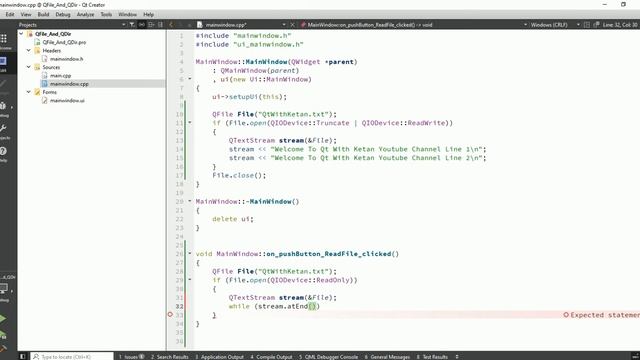The image size is (640, 360).
Task: Open the Debug menu
Action: tap(63, 14)
